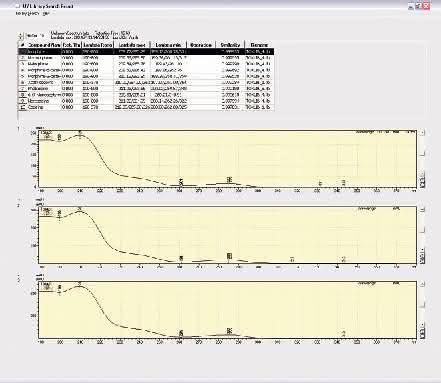This screenshot has width=441, height=383.
Task: Click the Hit No. spinner arrows
Action: tap(21, 35)
